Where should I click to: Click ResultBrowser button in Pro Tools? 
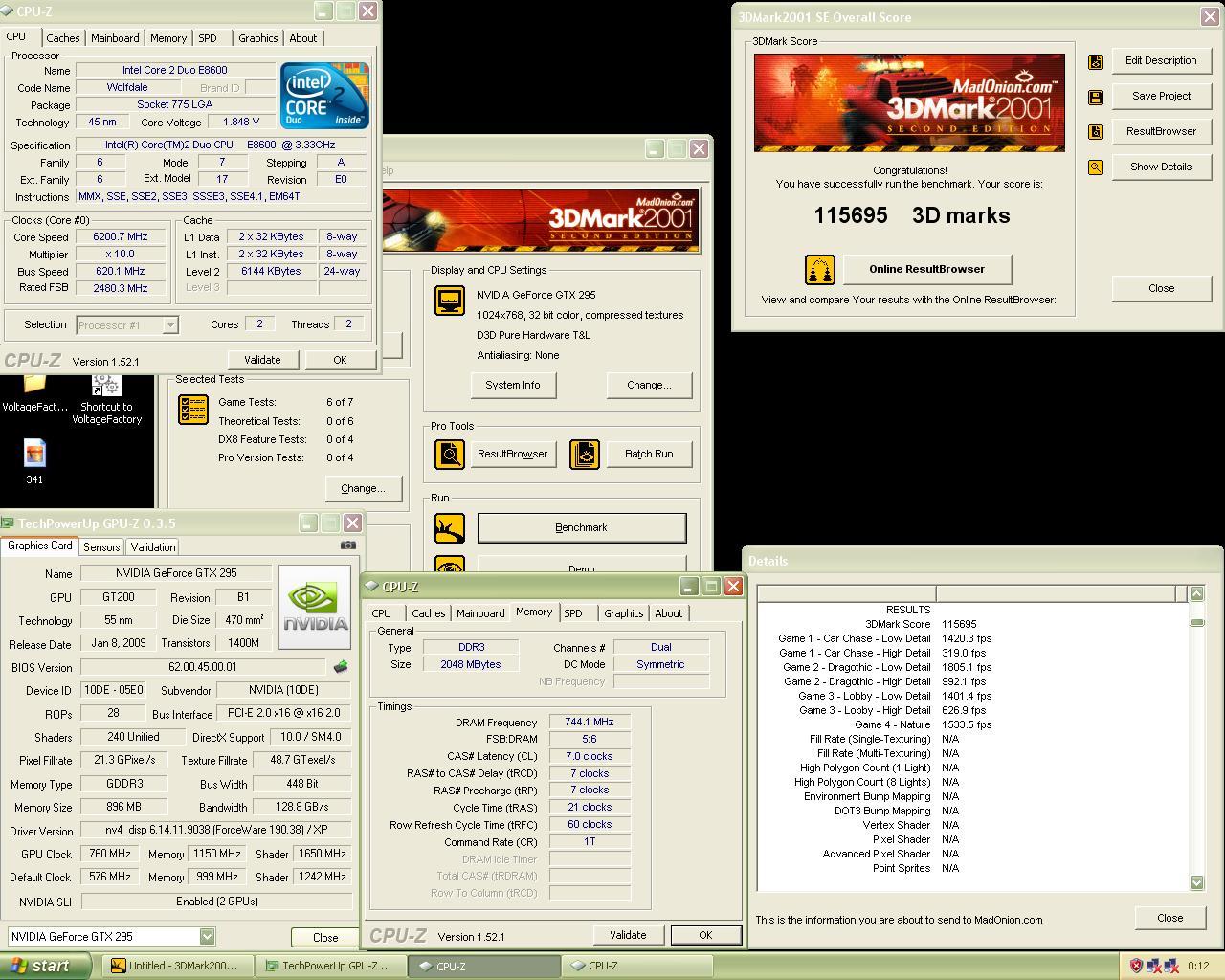[513, 454]
